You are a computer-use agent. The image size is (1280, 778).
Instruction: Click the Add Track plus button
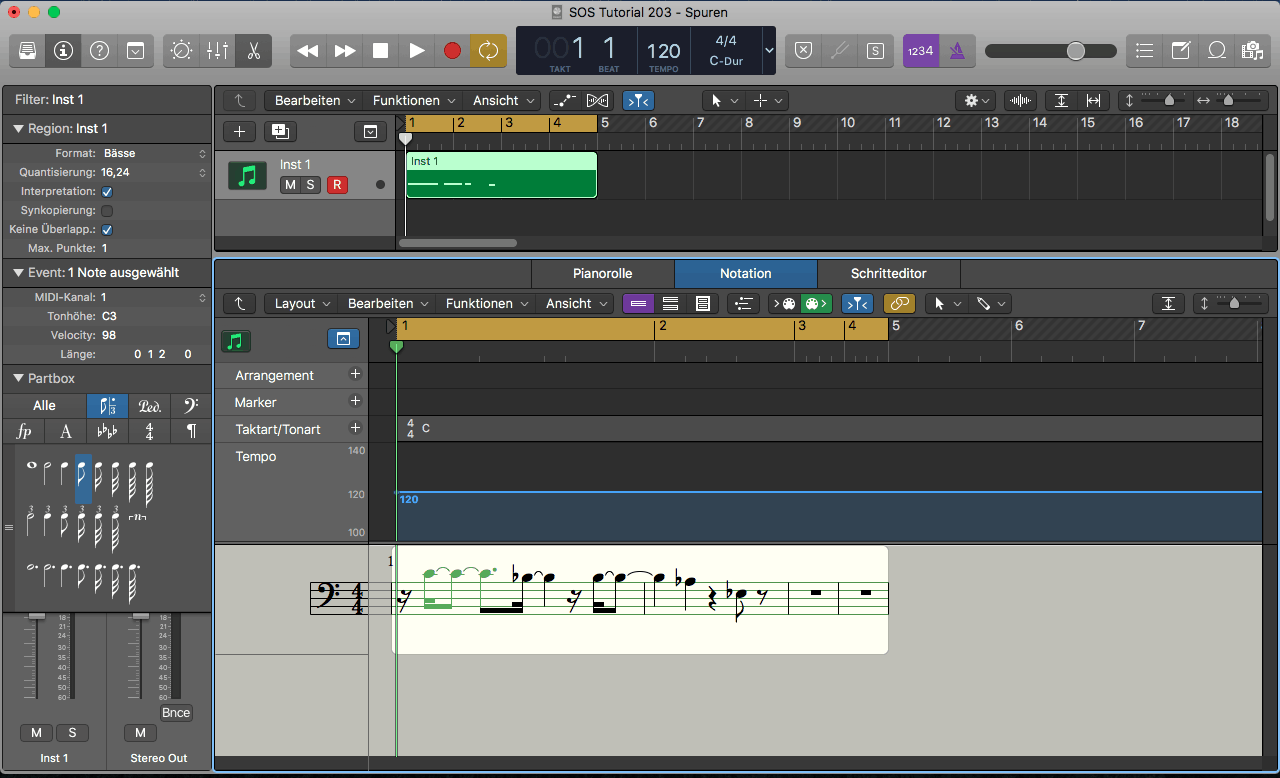point(238,131)
